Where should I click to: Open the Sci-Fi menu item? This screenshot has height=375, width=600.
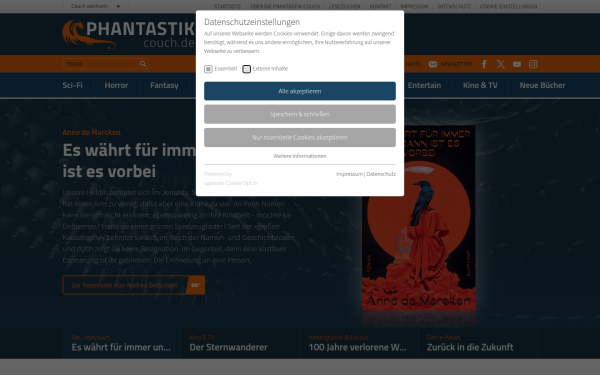(x=72, y=85)
